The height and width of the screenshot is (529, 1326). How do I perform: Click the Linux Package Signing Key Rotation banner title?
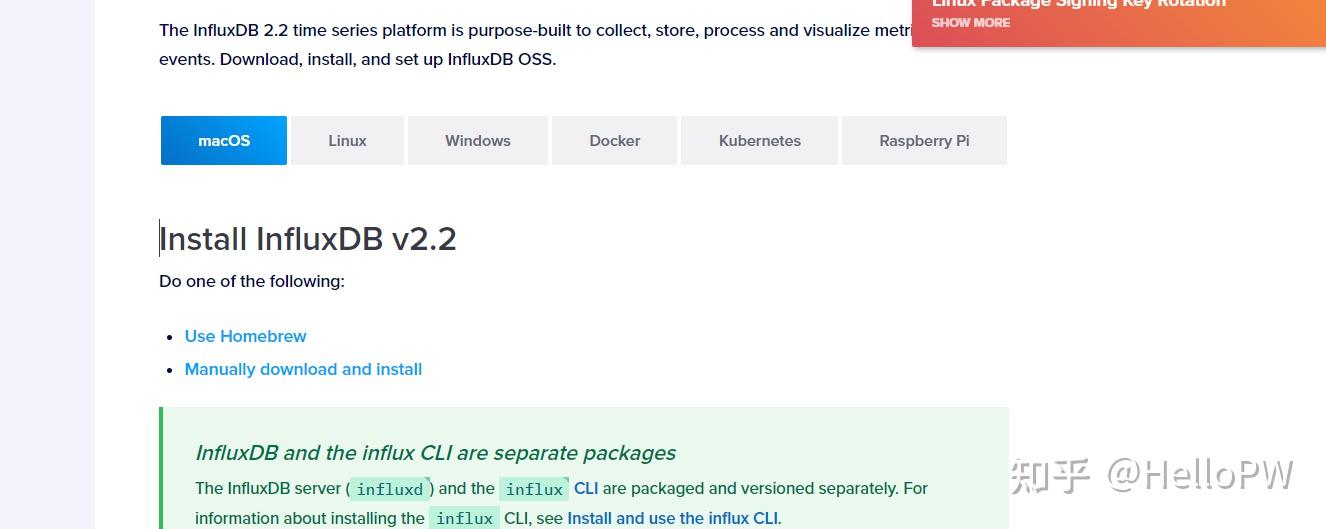click(1078, 4)
